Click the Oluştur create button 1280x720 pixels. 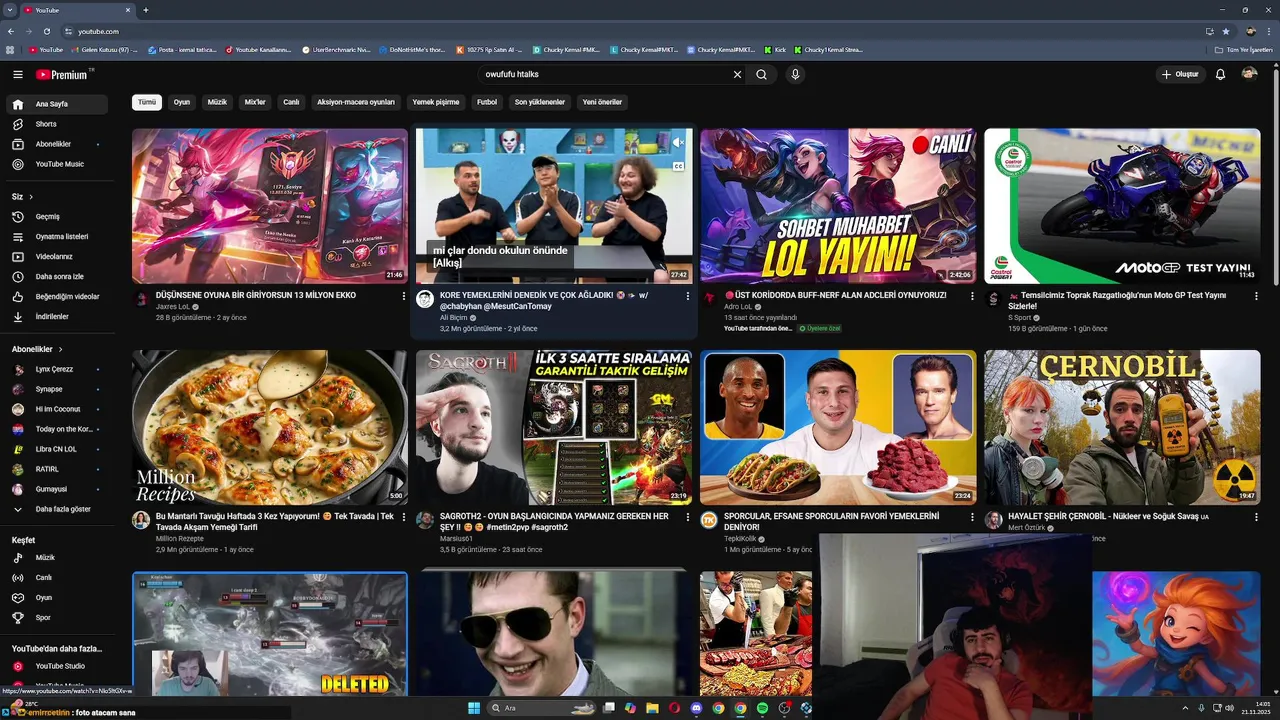tap(1180, 74)
